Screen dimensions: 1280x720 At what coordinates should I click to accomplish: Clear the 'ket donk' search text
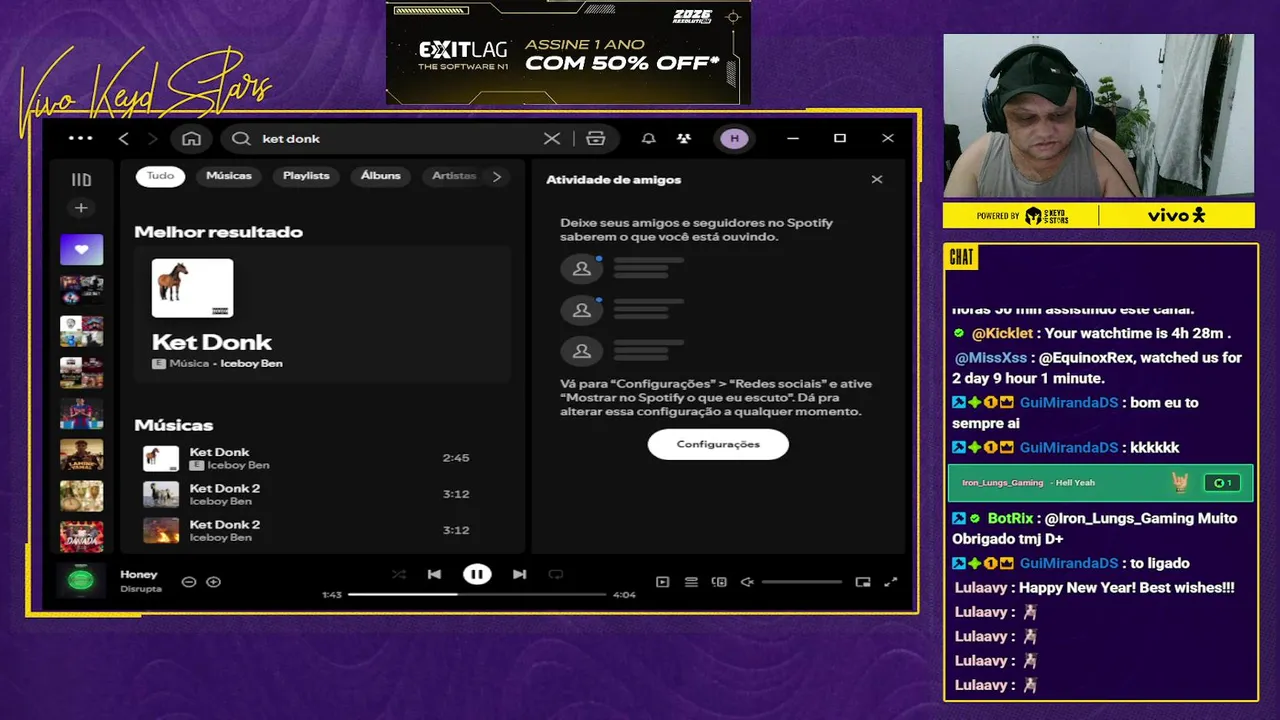coord(552,139)
